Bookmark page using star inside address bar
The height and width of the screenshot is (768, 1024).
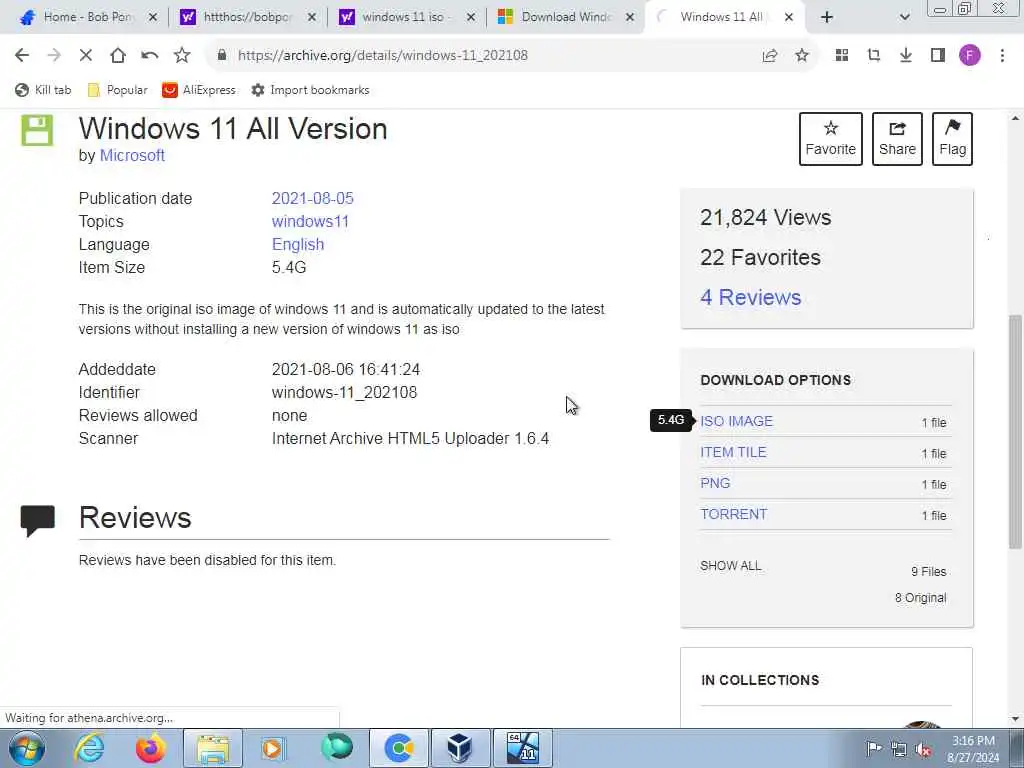[802, 56]
